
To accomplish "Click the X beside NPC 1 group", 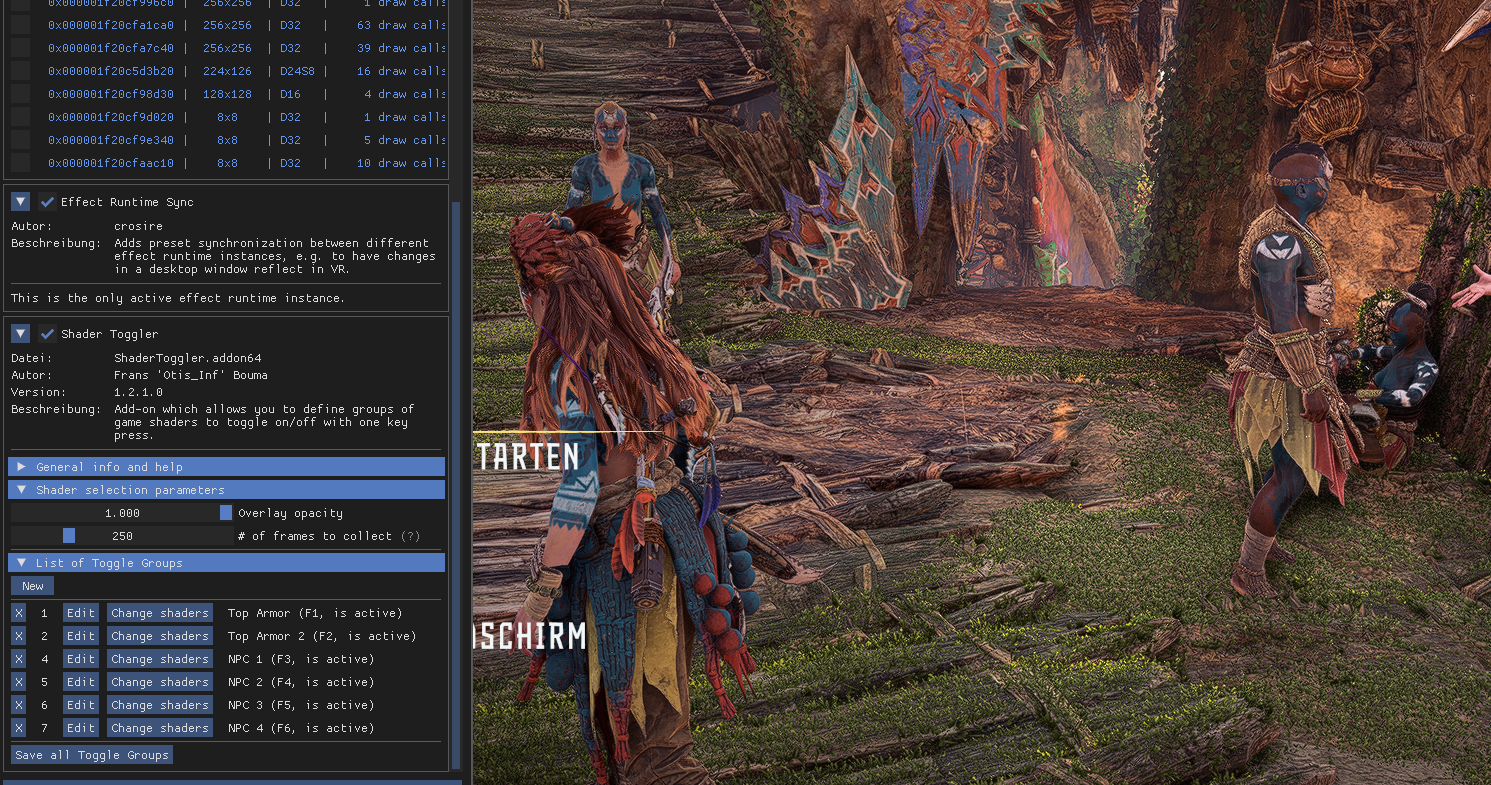I will click(19, 659).
